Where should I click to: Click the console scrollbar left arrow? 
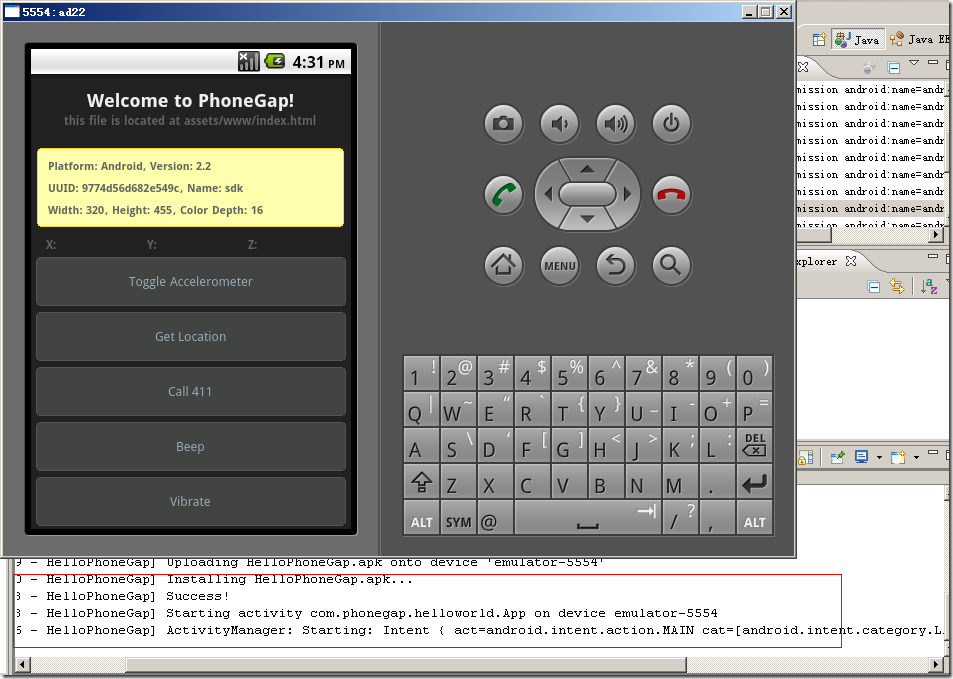tap(22, 664)
